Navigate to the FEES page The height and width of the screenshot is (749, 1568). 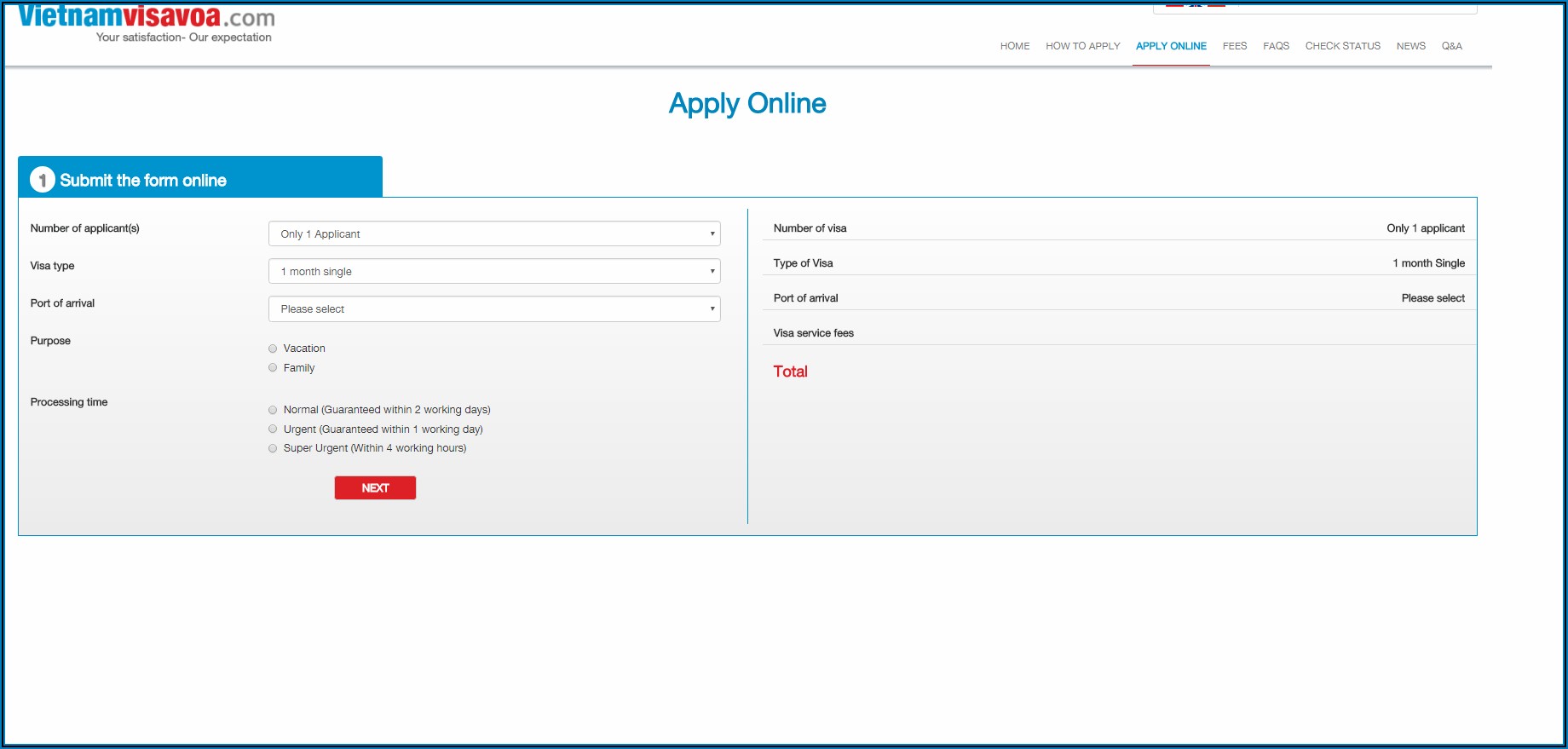pyautogui.click(x=1234, y=46)
